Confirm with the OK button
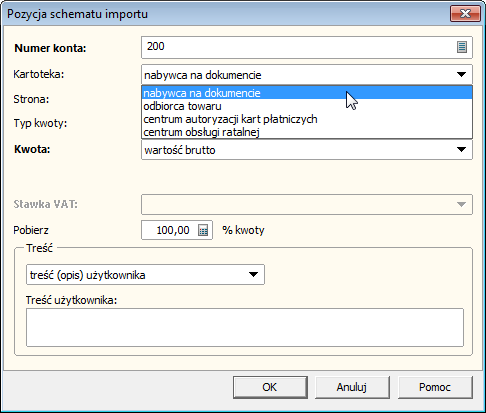 [x=270, y=387]
